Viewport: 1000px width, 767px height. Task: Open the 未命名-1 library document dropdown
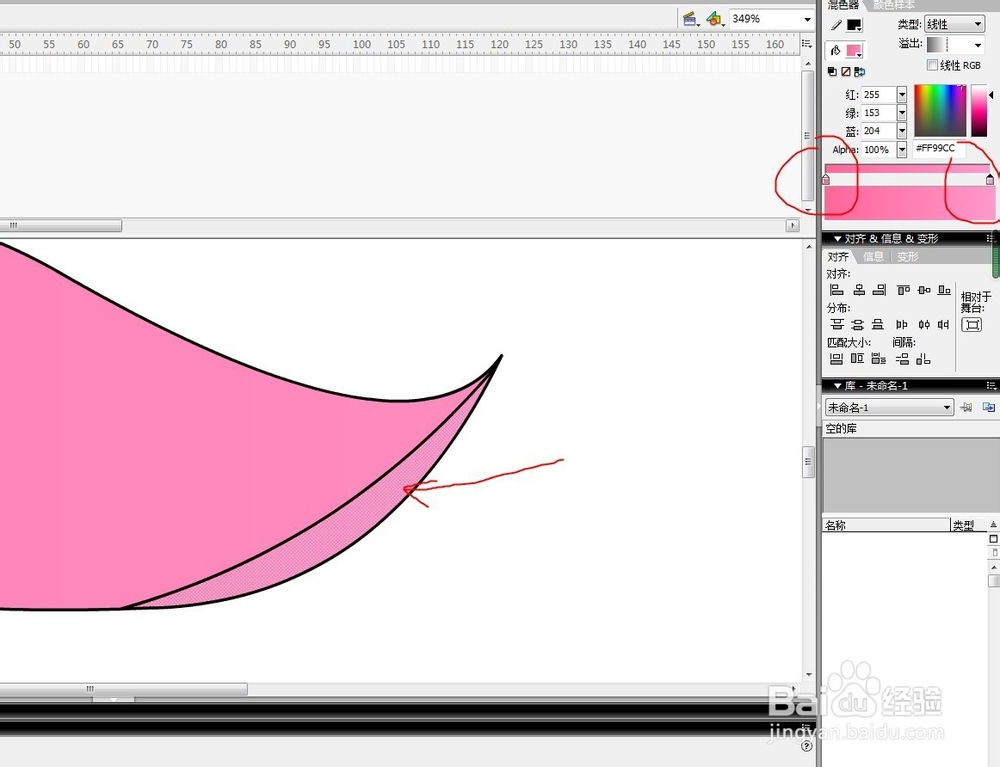click(889, 407)
